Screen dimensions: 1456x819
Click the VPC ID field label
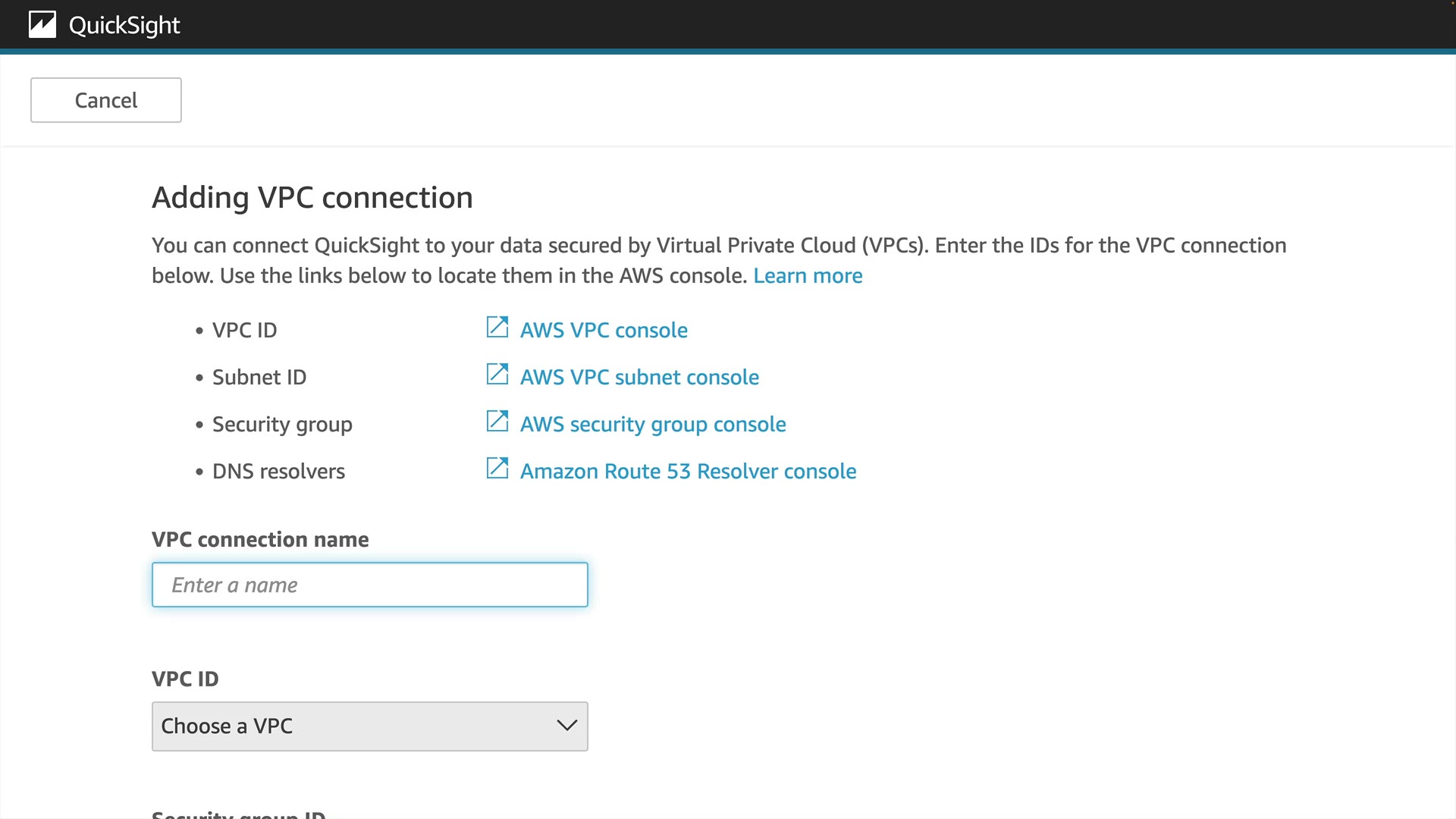[x=185, y=679]
